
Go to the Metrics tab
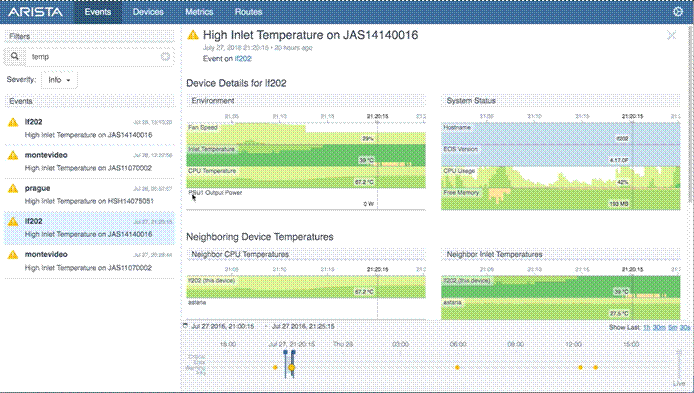tap(199, 12)
